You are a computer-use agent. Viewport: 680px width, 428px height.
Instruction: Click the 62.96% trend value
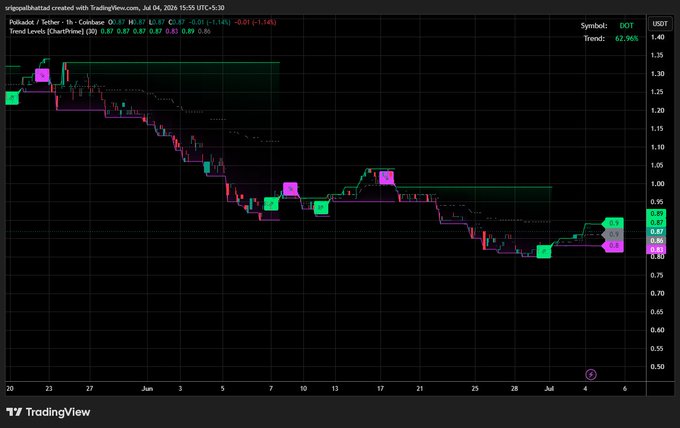(627, 39)
